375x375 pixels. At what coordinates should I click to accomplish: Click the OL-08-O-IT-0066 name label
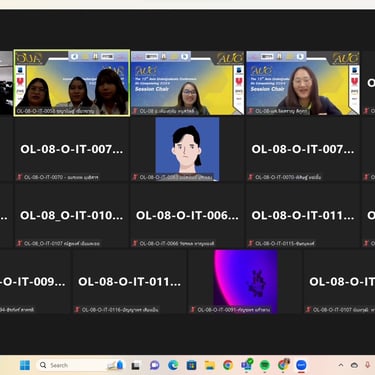click(x=177, y=243)
